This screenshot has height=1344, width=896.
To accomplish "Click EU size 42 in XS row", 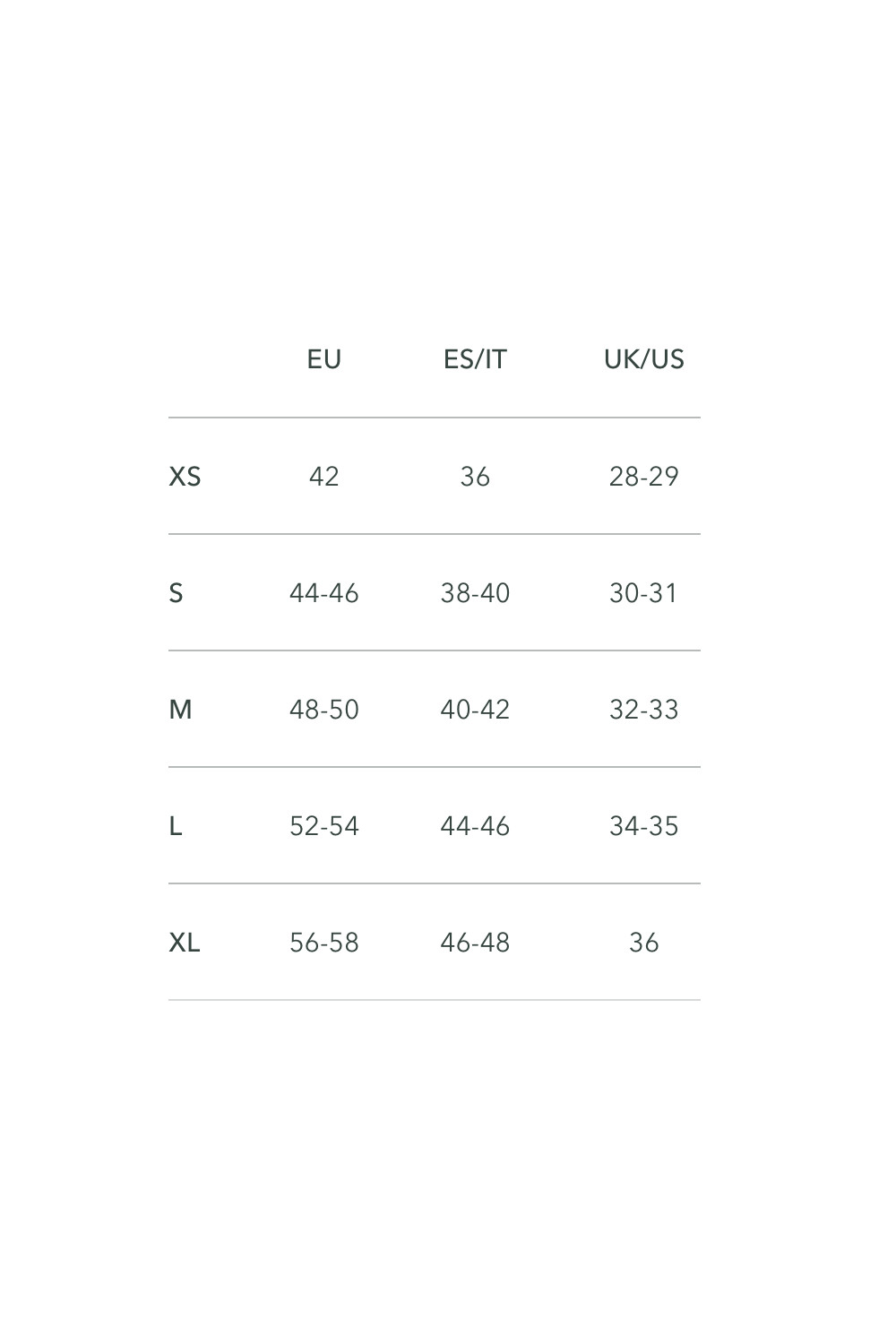I will tap(323, 476).
